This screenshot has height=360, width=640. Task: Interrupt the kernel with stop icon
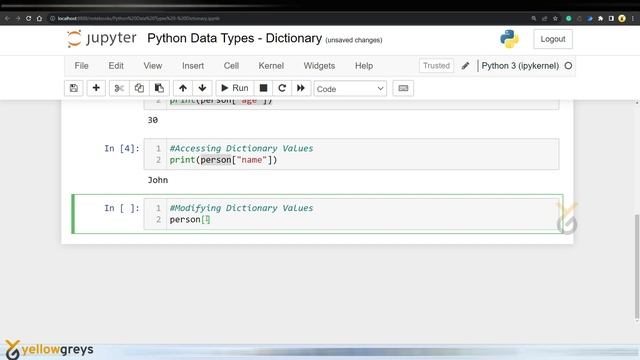(x=264, y=88)
